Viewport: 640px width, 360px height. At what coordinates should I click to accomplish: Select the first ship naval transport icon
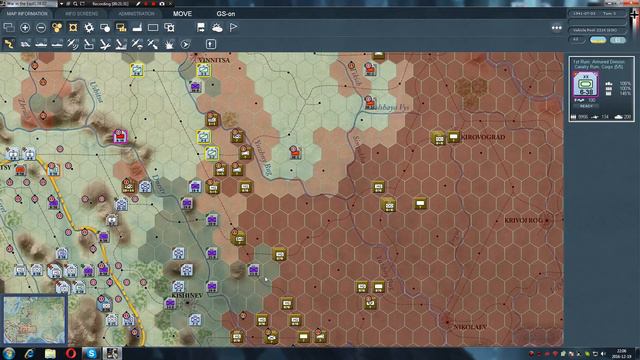[x=41, y=44]
